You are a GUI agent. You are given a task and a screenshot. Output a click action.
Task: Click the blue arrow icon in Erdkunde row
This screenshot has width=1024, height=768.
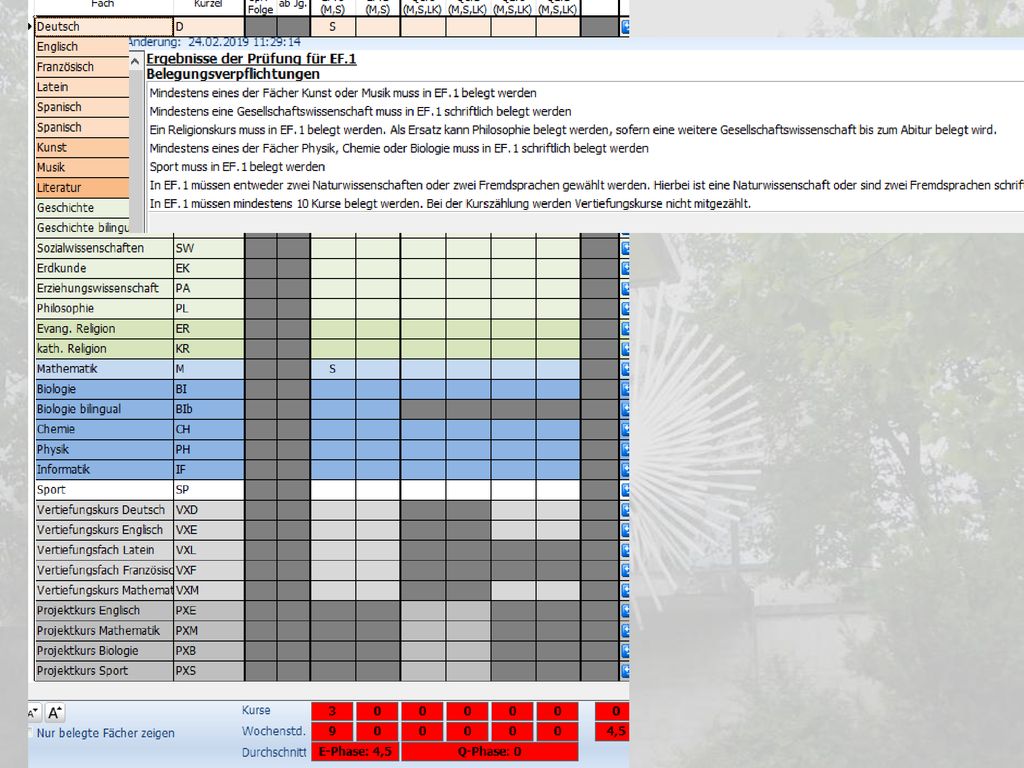click(x=625, y=268)
